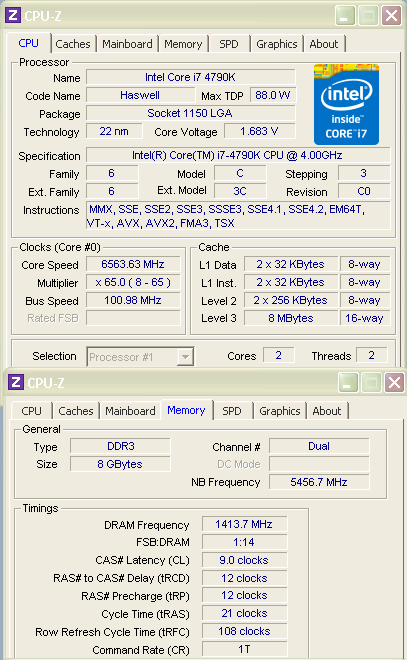
Task: Close the lower CPU-Z Memory window
Action: click(x=394, y=383)
